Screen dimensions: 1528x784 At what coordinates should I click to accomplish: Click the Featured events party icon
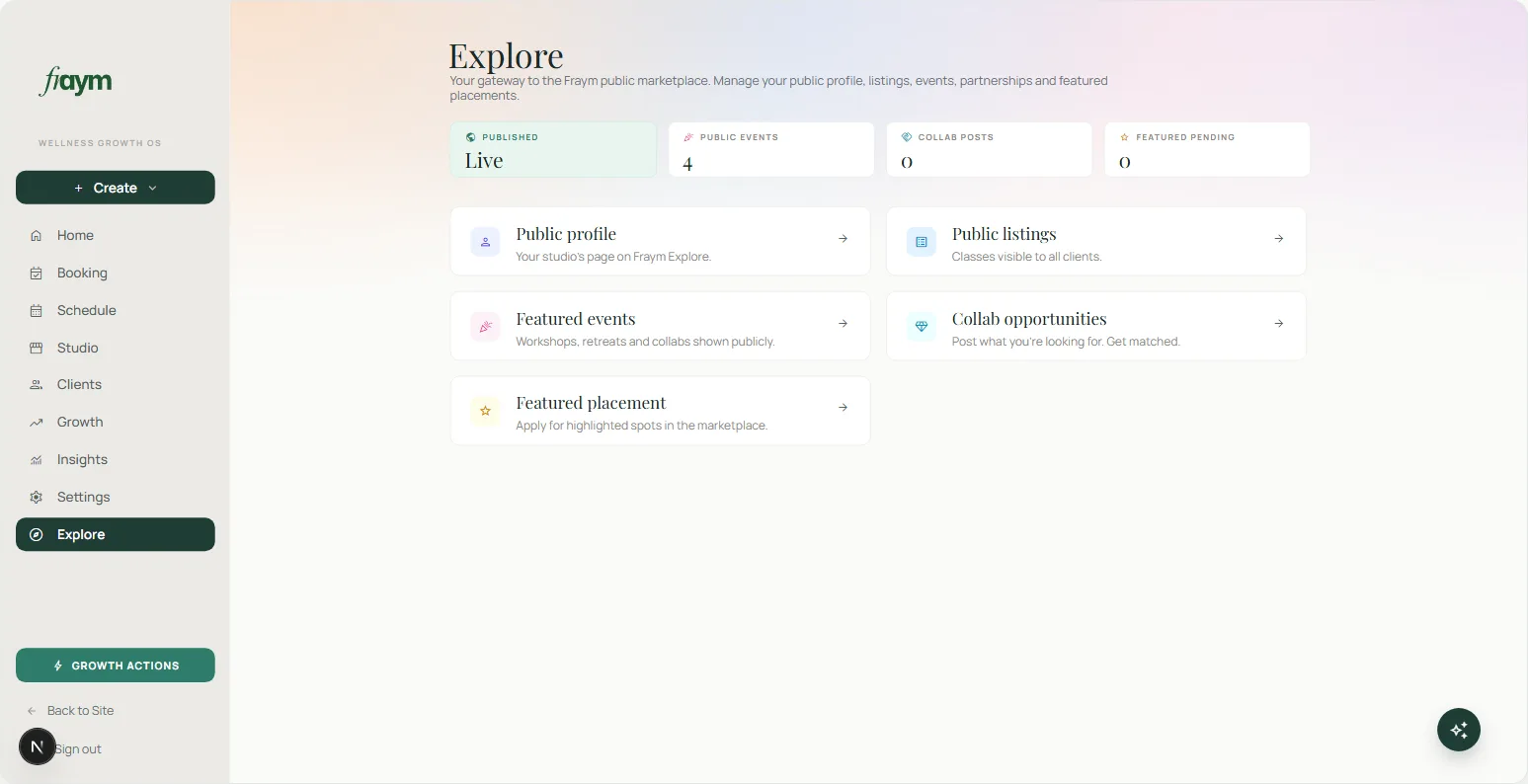pos(485,327)
